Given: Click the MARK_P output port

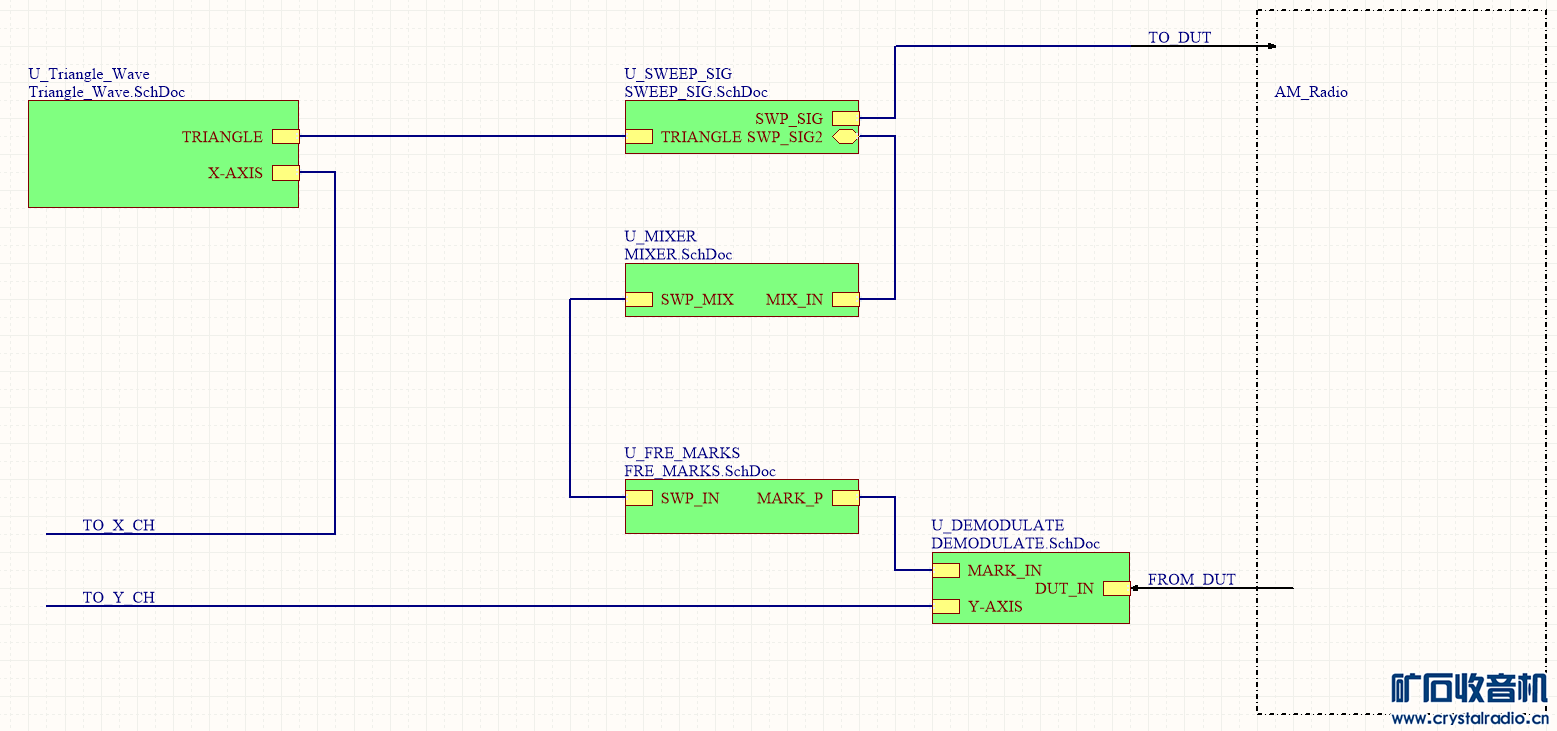Looking at the screenshot, I should [845, 498].
